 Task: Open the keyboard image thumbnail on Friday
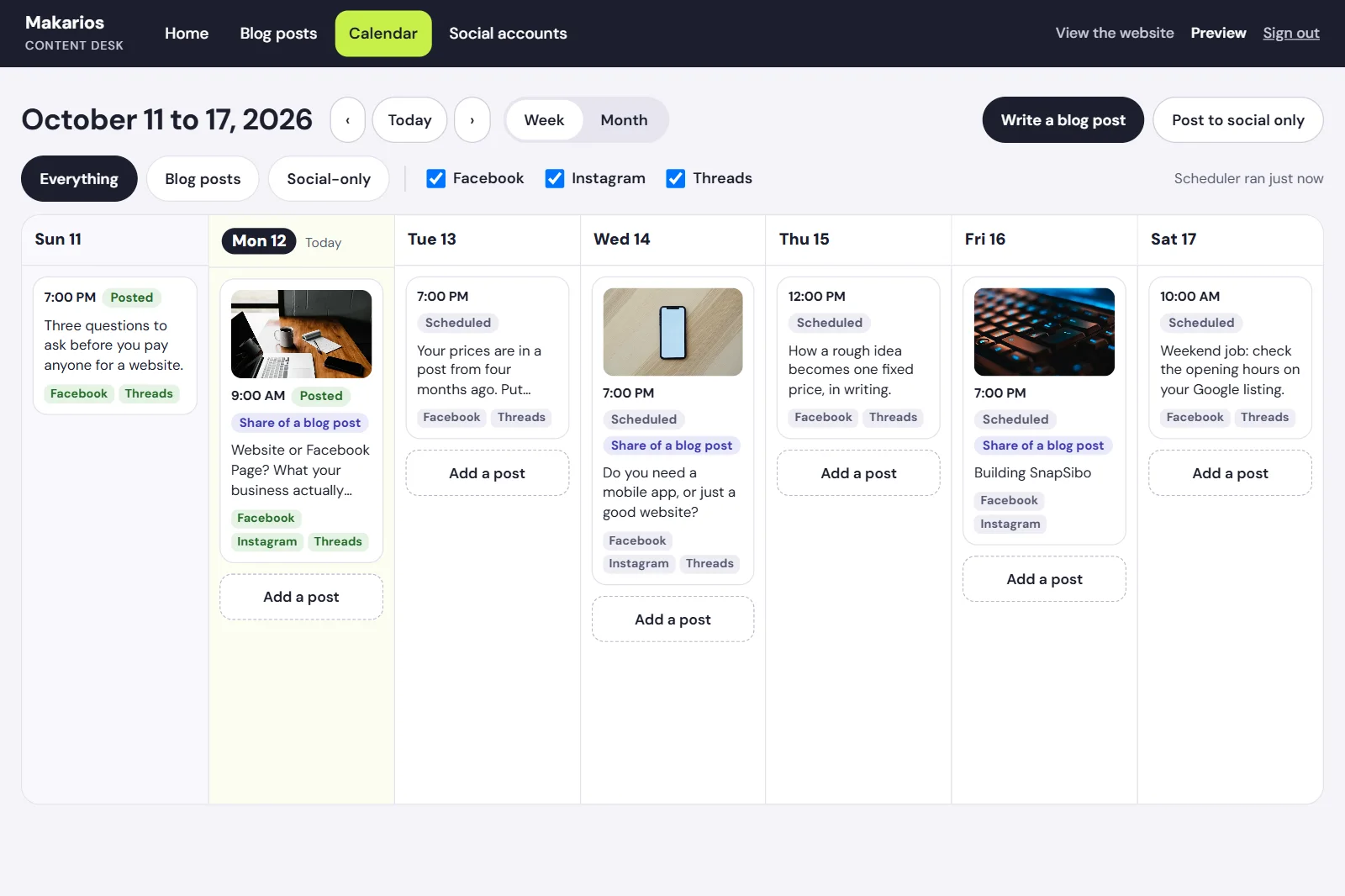pyautogui.click(x=1044, y=332)
